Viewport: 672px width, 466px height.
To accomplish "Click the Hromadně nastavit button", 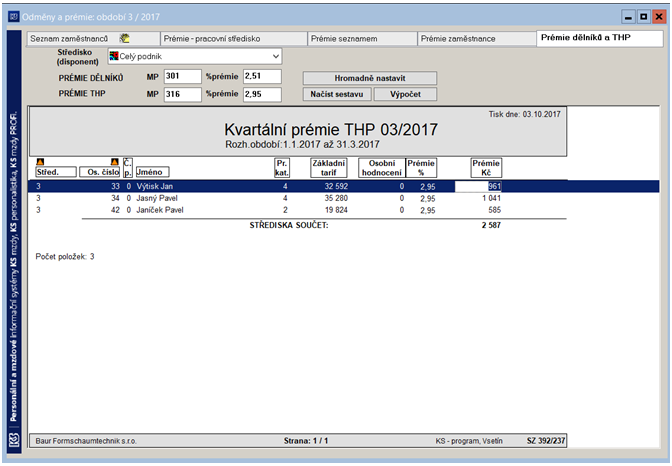I will click(x=370, y=78).
